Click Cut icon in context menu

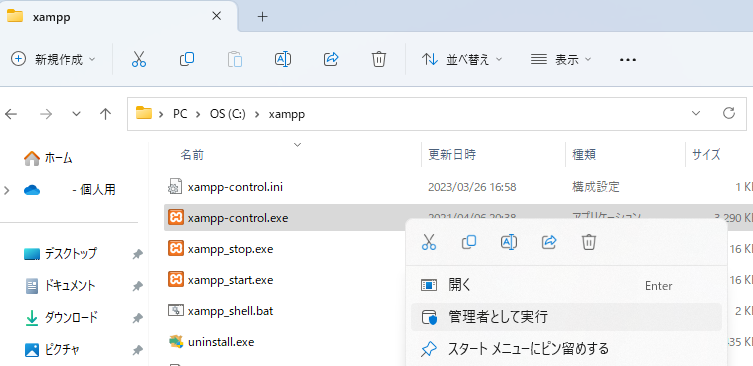[428, 242]
